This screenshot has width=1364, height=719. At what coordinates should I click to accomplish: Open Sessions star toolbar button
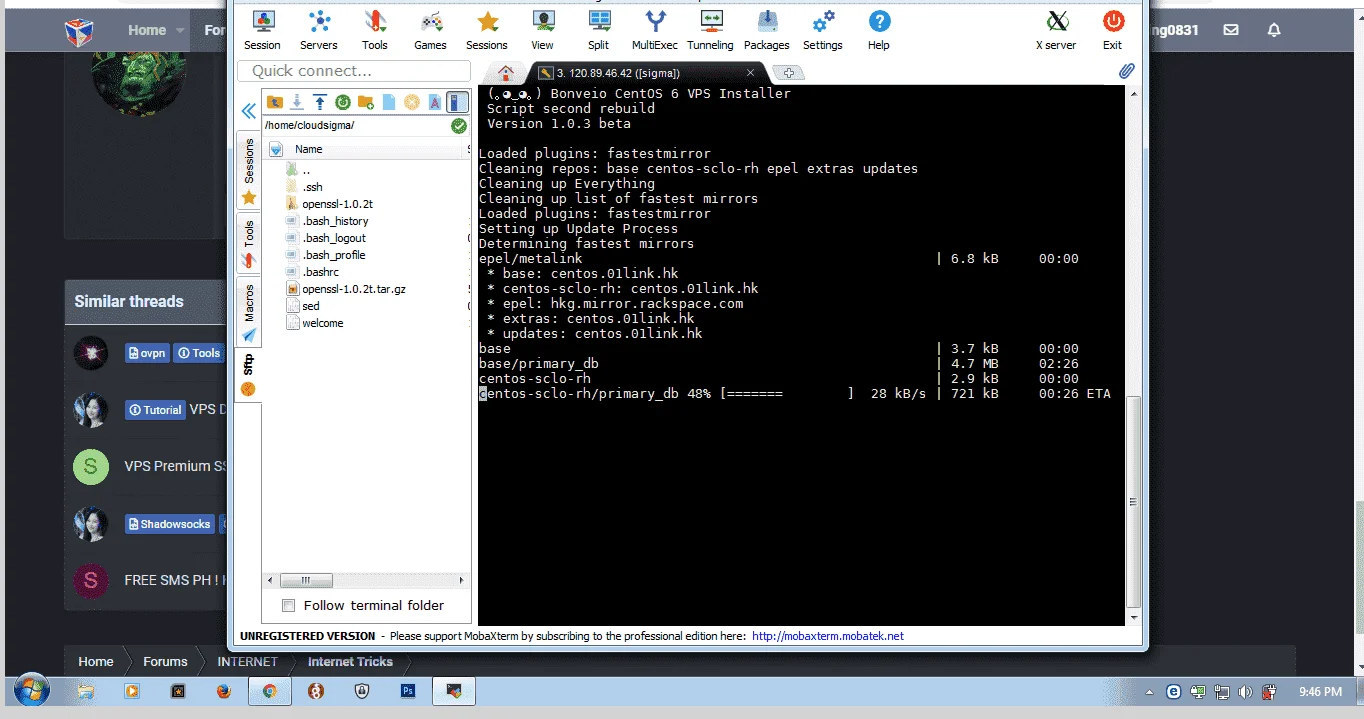487,30
